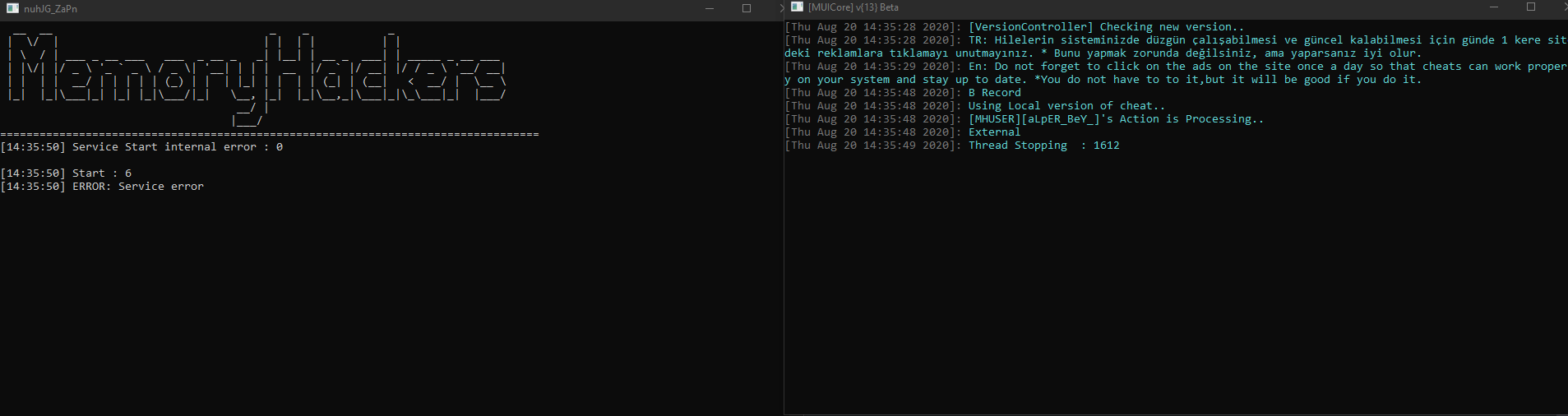Minimize the nuhJG_ZaPn console window
The width and height of the screenshot is (1568, 416).
710,8
